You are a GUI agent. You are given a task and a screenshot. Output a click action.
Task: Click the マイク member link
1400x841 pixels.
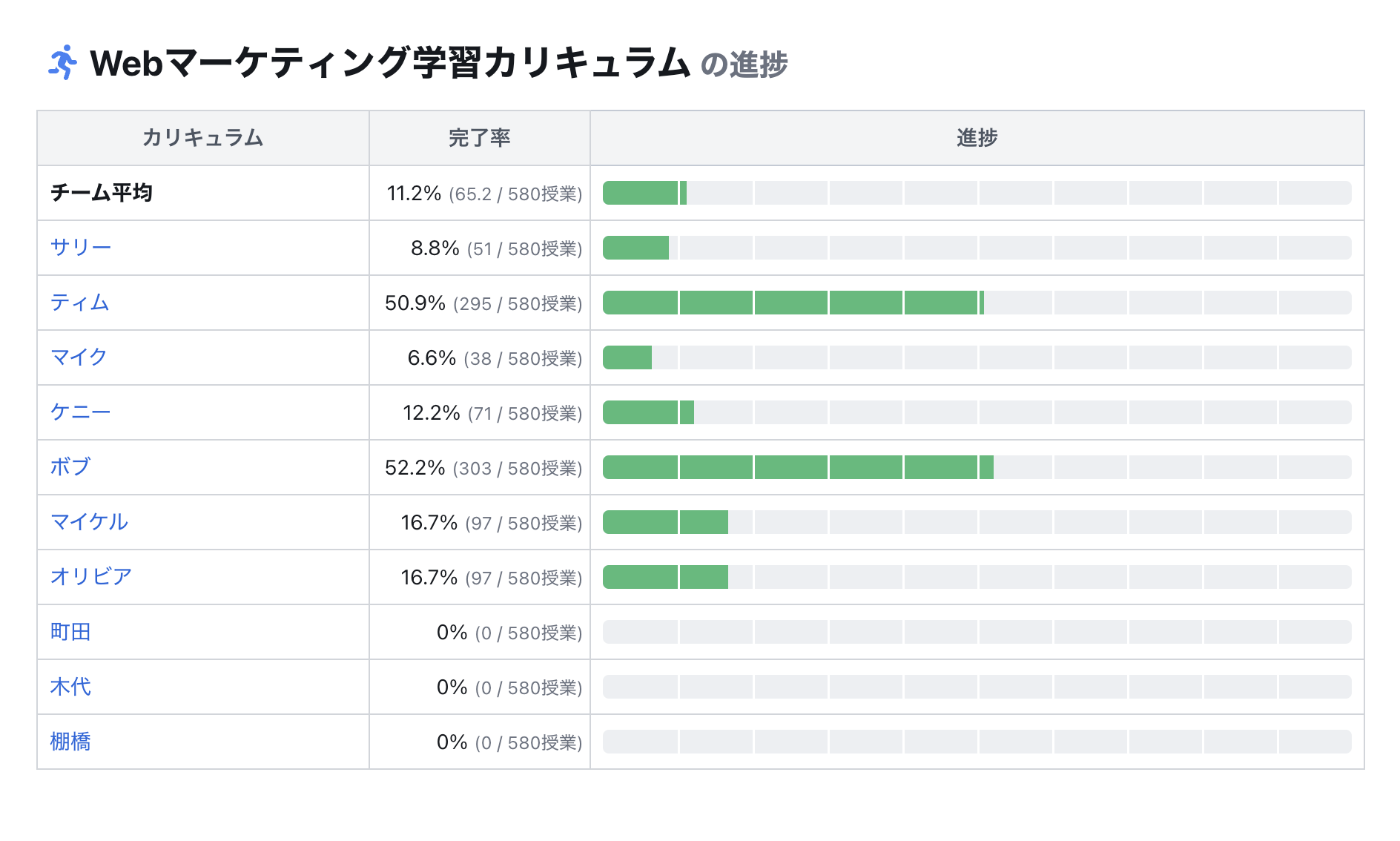(79, 357)
